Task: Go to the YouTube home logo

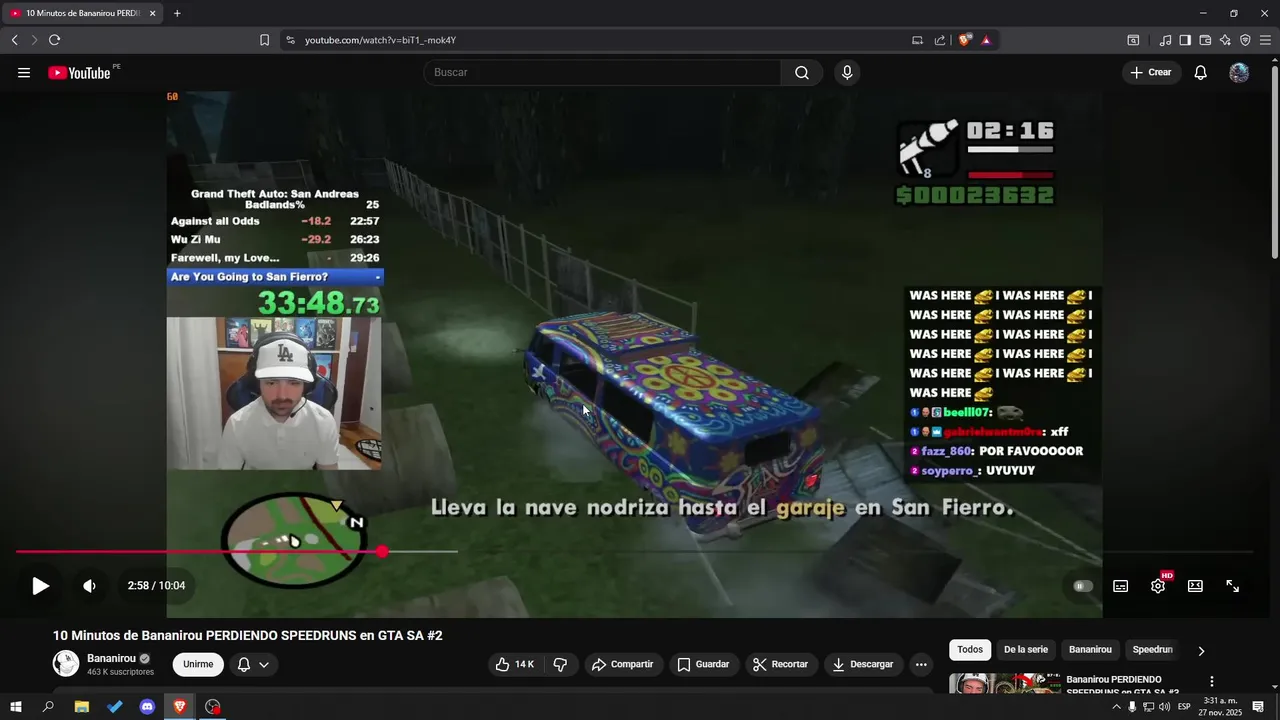Action: point(79,73)
